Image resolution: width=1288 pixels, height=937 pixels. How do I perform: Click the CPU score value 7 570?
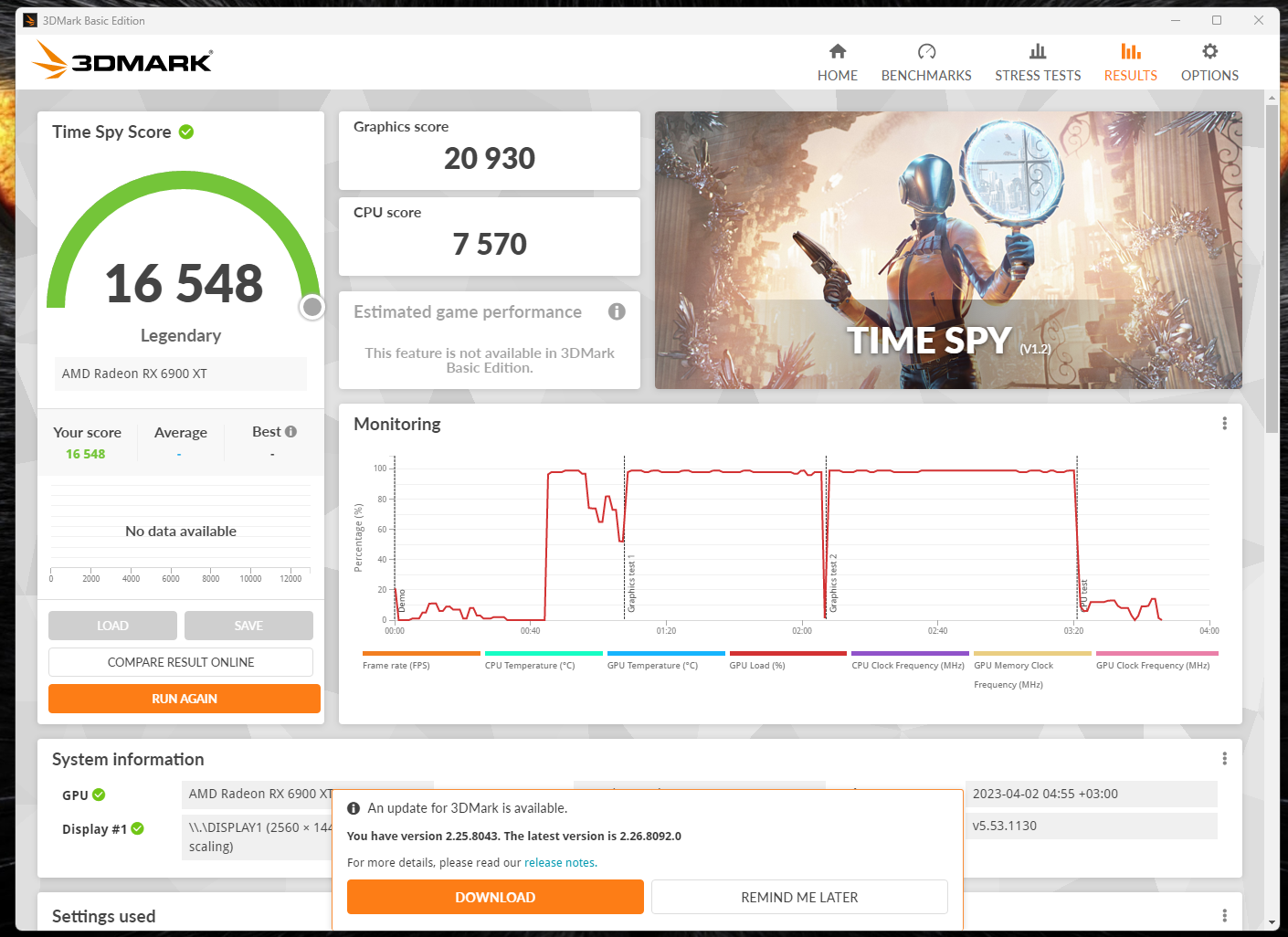coord(490,245)
